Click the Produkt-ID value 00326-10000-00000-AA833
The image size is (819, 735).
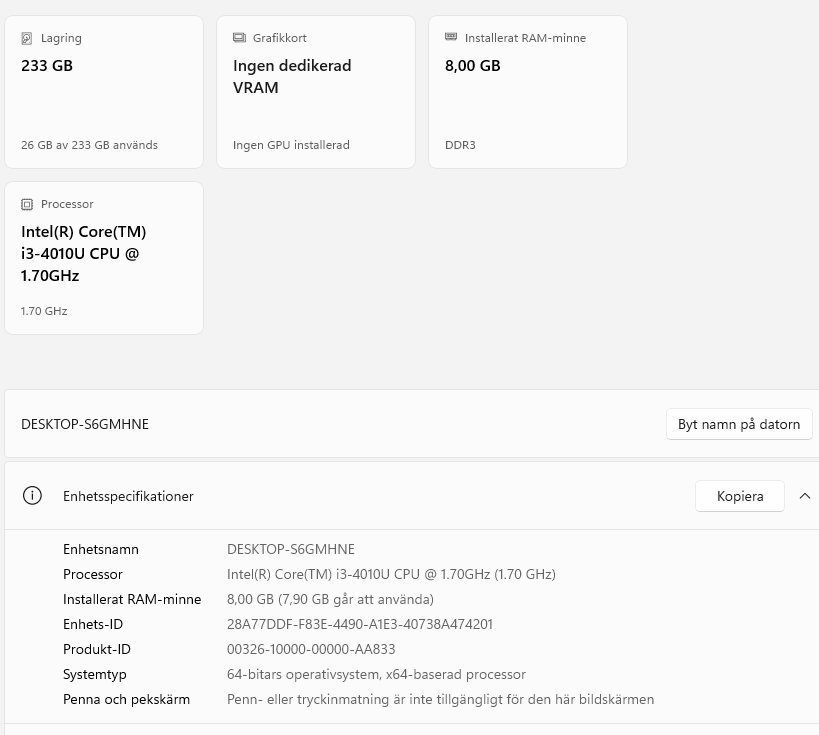311,649
